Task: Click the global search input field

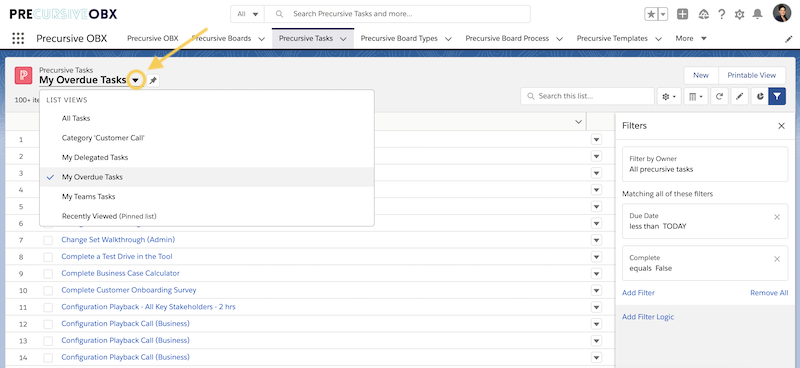Action: 398,14
